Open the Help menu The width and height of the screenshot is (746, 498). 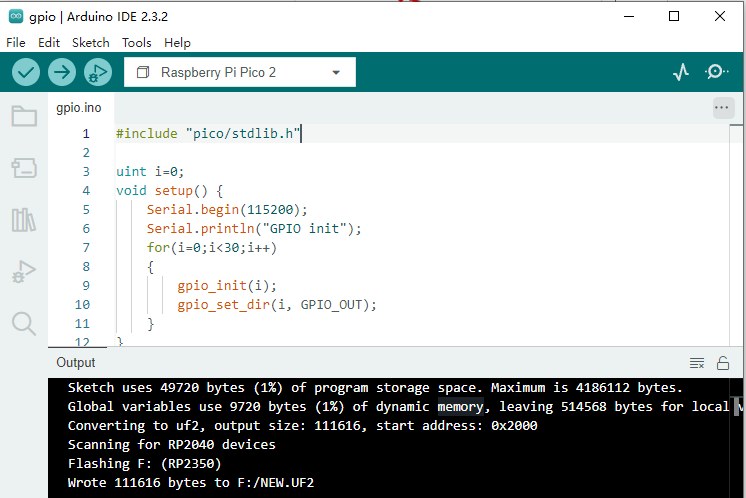[x=177, y=43]
